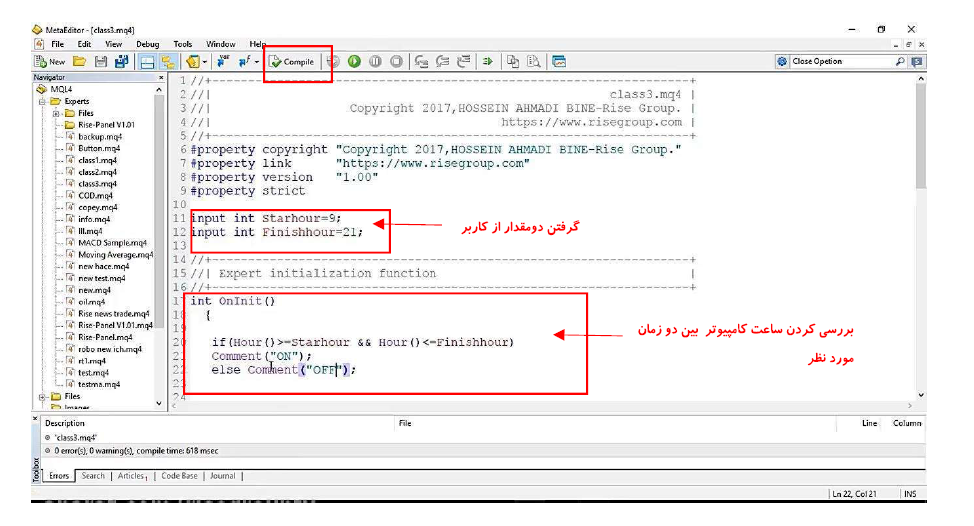
Task: Click the Step Into debug icon
Action: click(422, 61)
